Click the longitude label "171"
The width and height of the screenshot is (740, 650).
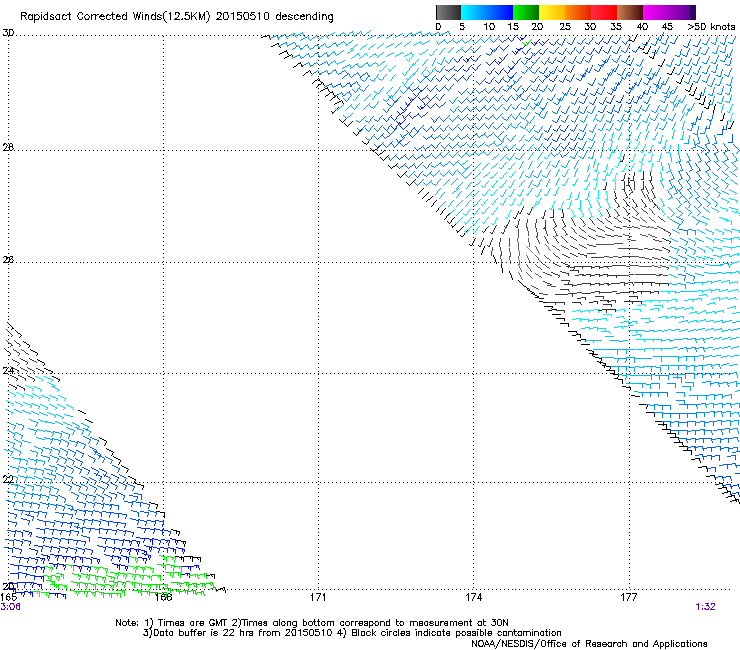click(x=318, y=597)
